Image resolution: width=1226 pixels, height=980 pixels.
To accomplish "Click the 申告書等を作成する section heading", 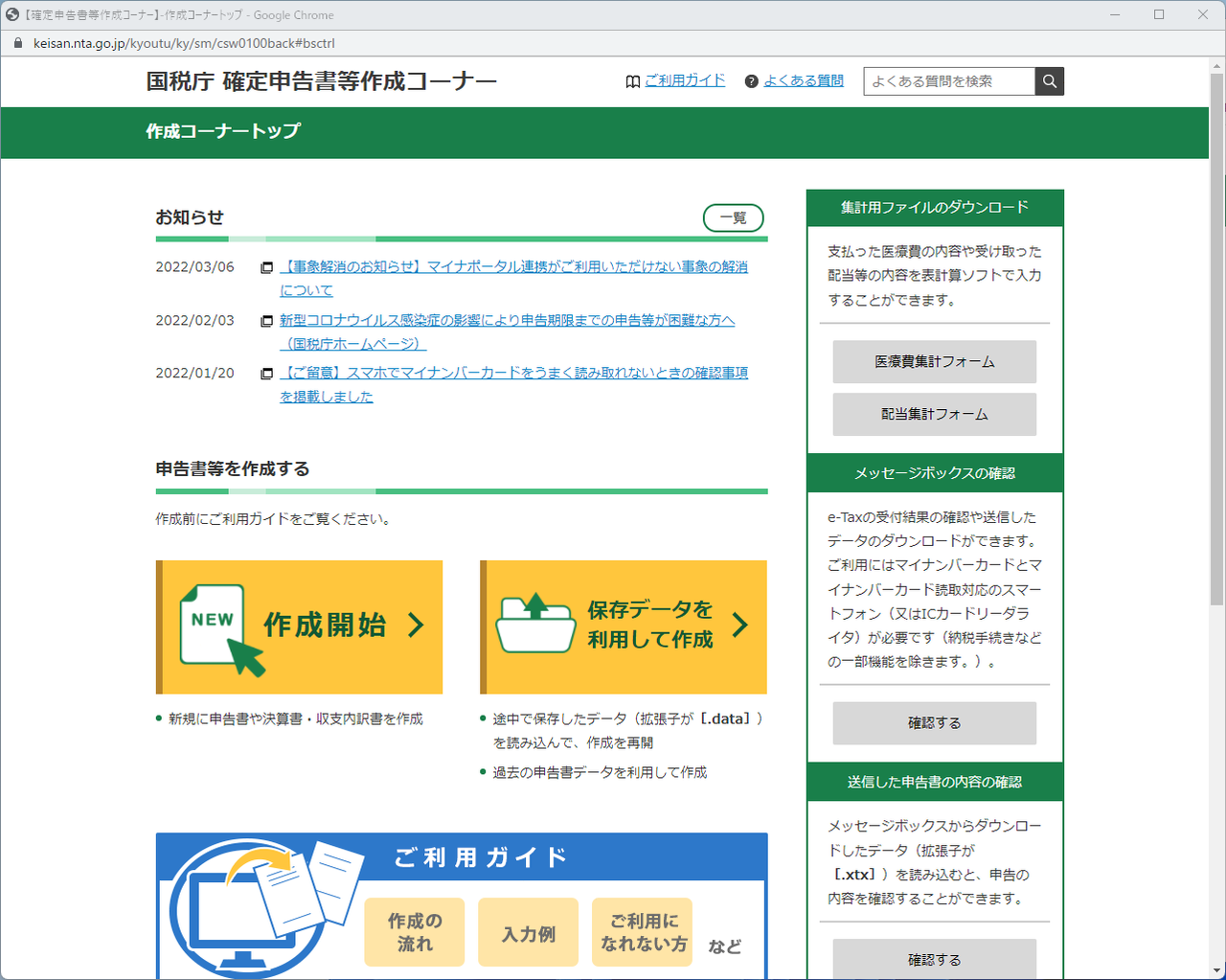I will pos(233,468).
